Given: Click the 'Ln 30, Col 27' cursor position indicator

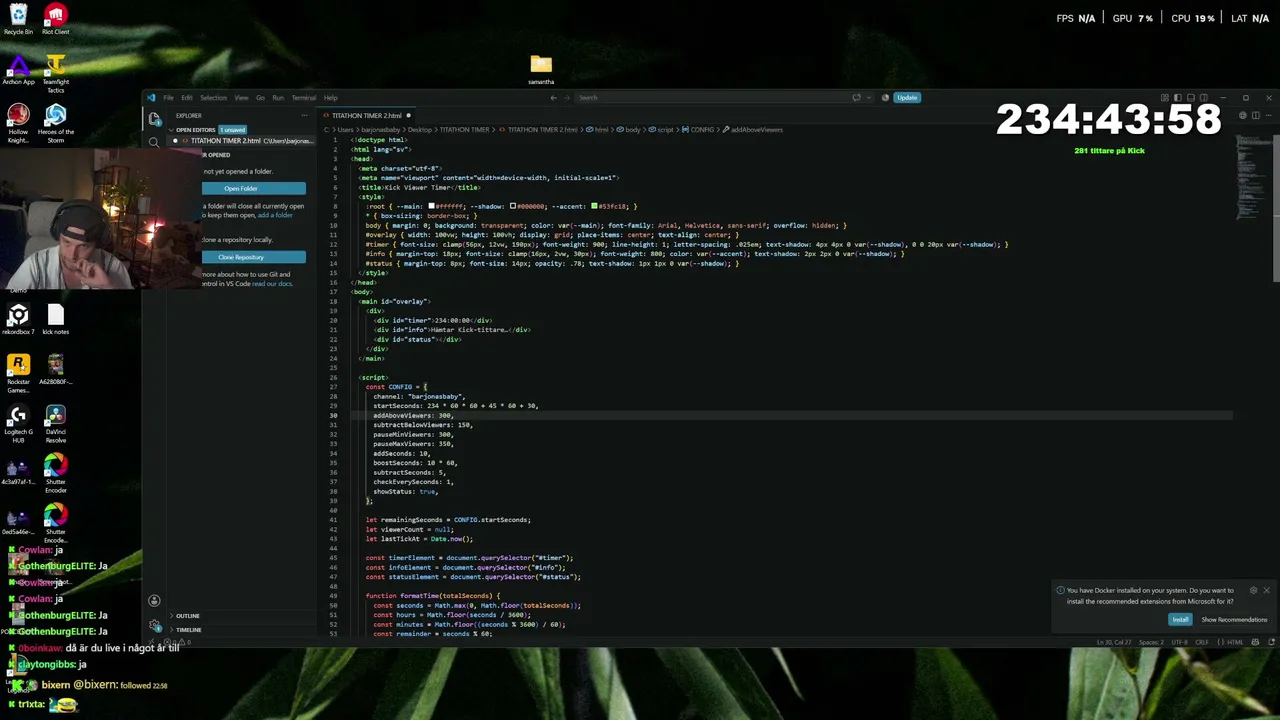Looking at the screenshot, I should point(1113,642).
